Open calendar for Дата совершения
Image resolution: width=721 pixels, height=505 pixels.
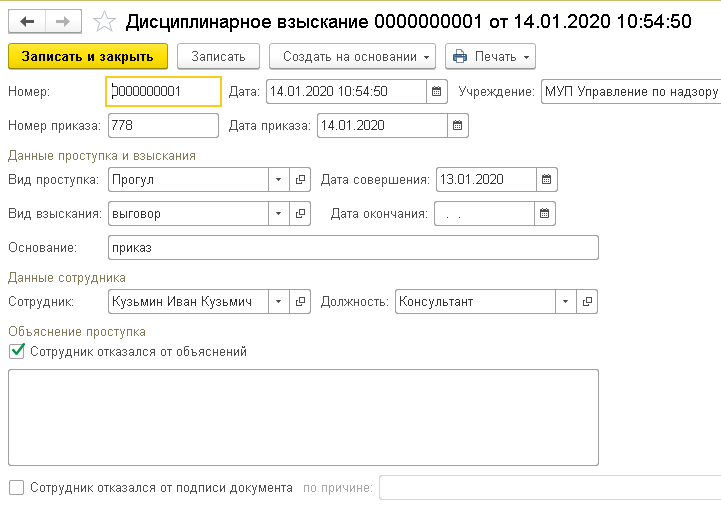(546, 180)
